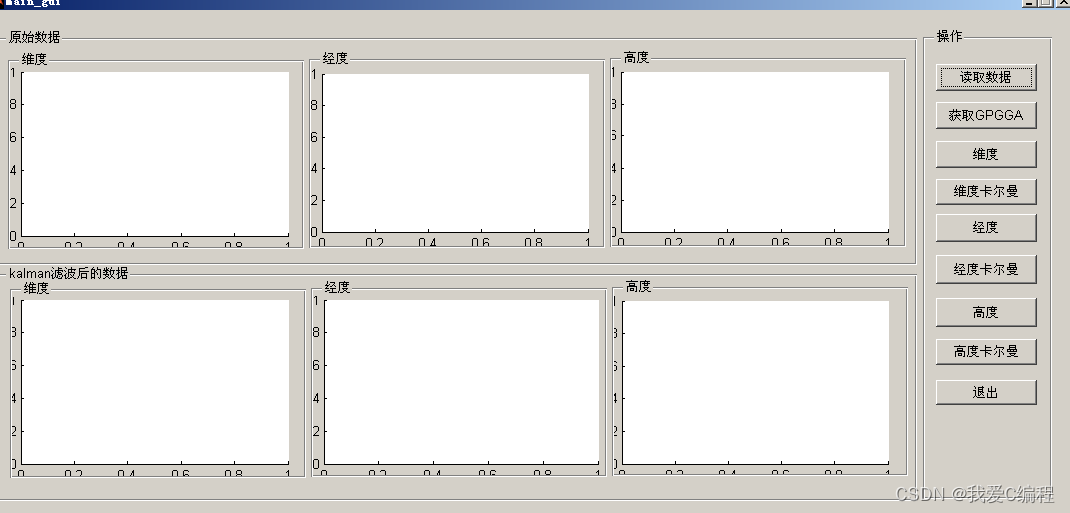
Task: Click the 读取数据 button
Action: 985,77
